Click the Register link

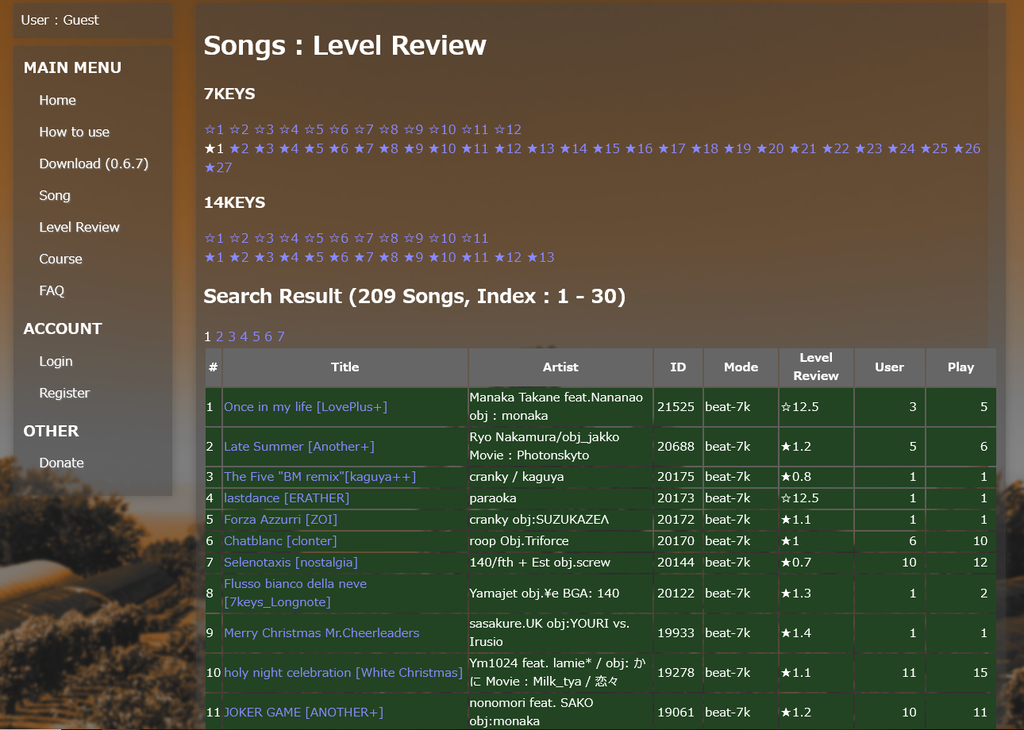(x=64, y=393)
